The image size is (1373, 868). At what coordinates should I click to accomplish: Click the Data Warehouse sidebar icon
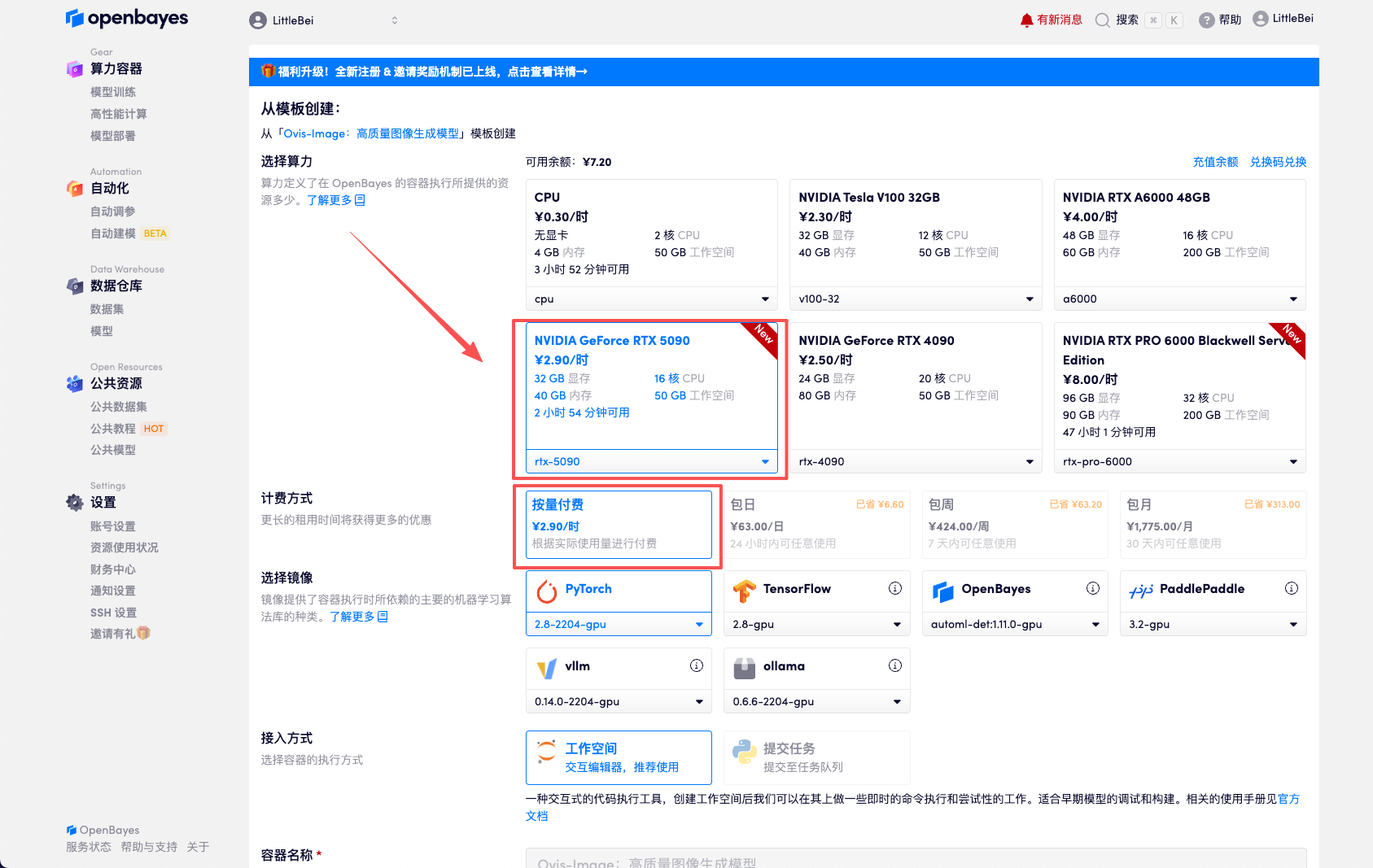point(75,286)
